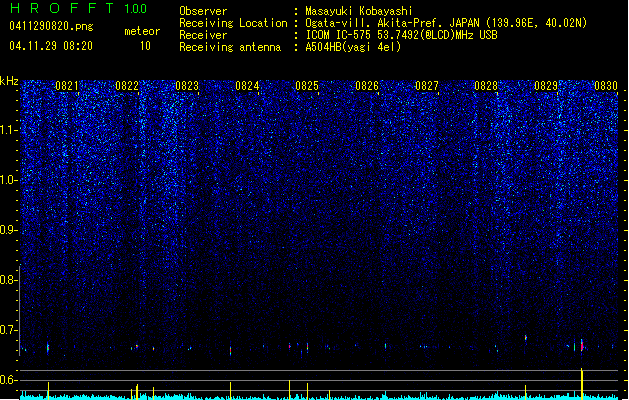Viewport: 629px width, 400px height.
Task: Click the 0822 time marker
Action: [127, 86]
